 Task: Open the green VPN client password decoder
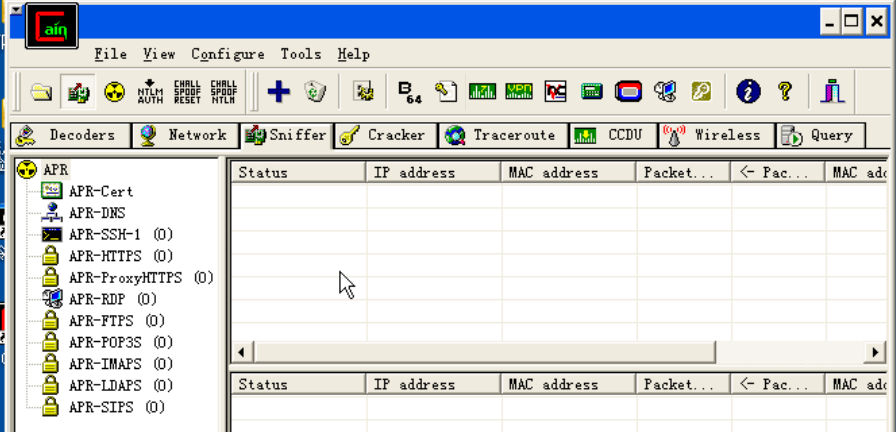[x=519, y=91]
